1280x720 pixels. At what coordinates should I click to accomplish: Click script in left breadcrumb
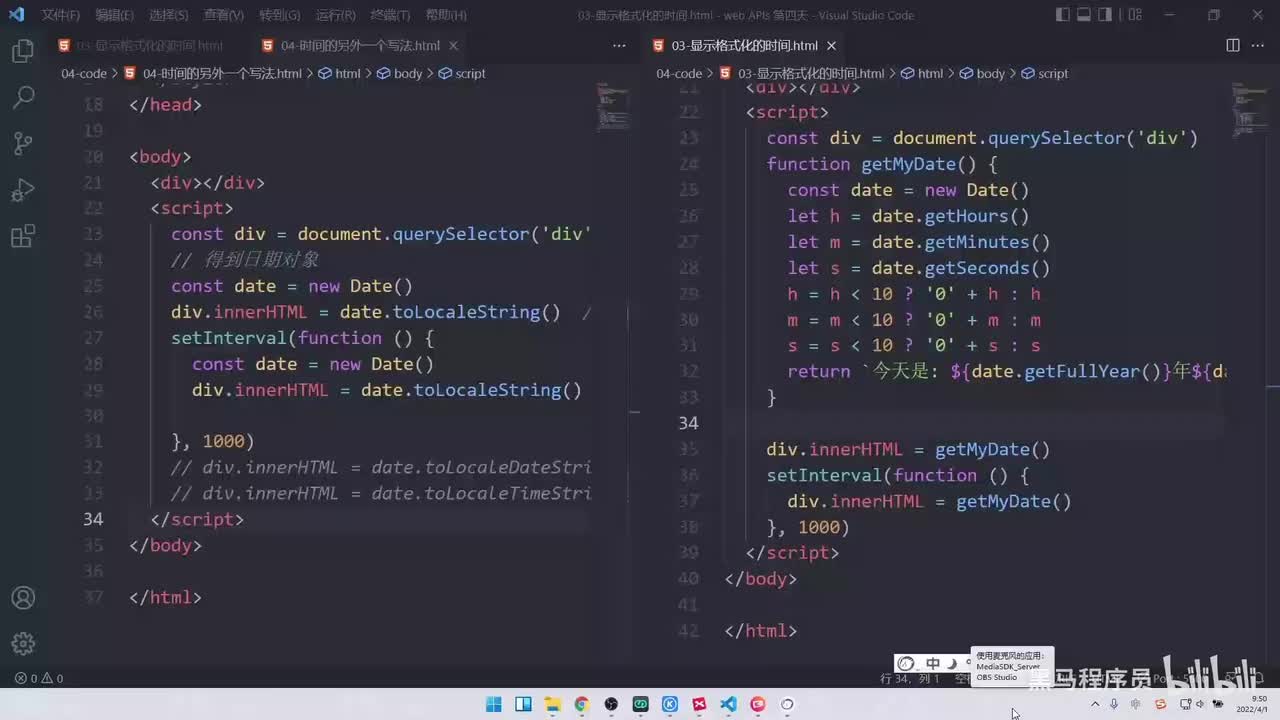pos(470,74)
